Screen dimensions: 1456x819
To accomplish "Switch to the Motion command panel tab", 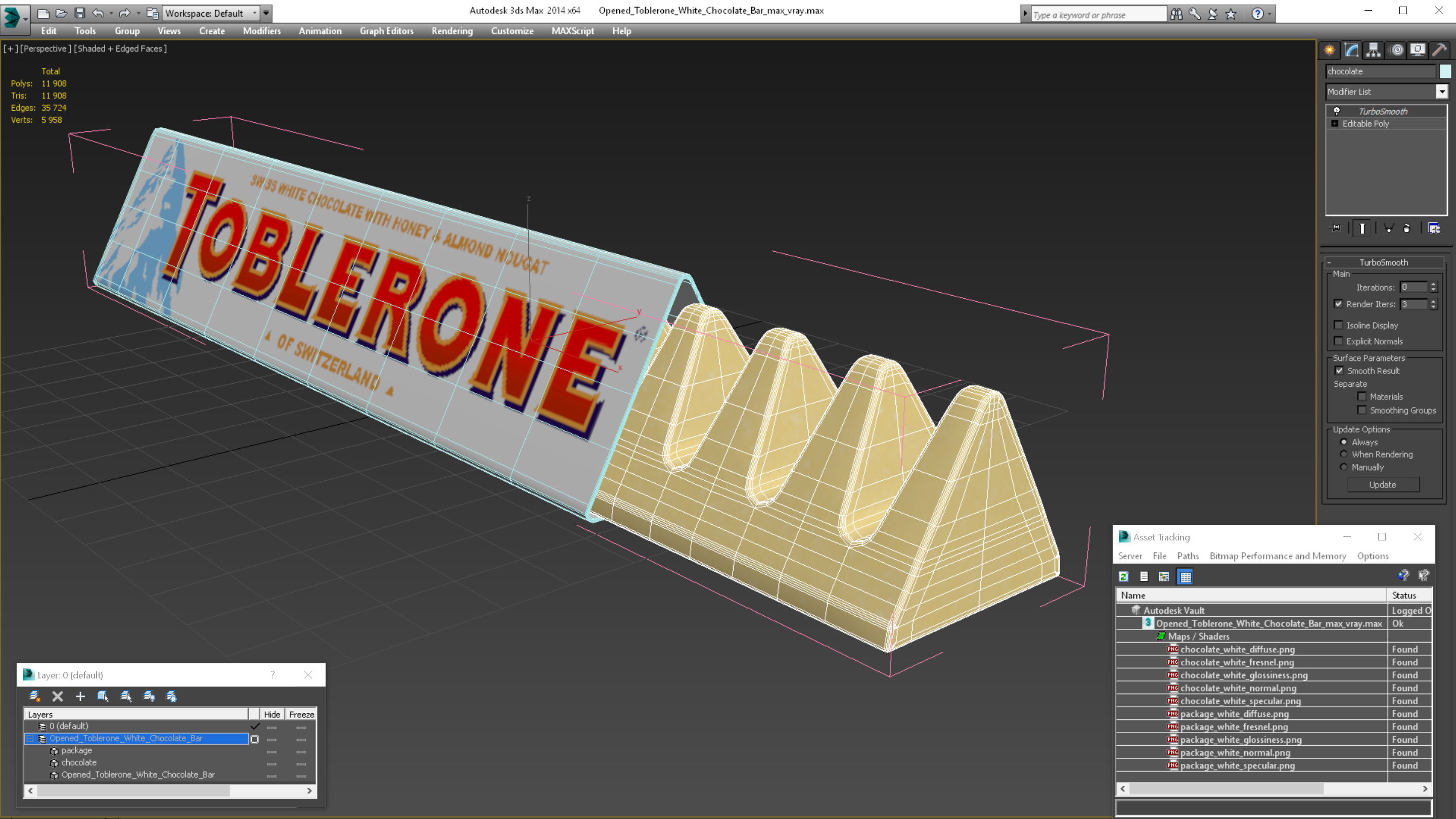I will point(1396,51).
